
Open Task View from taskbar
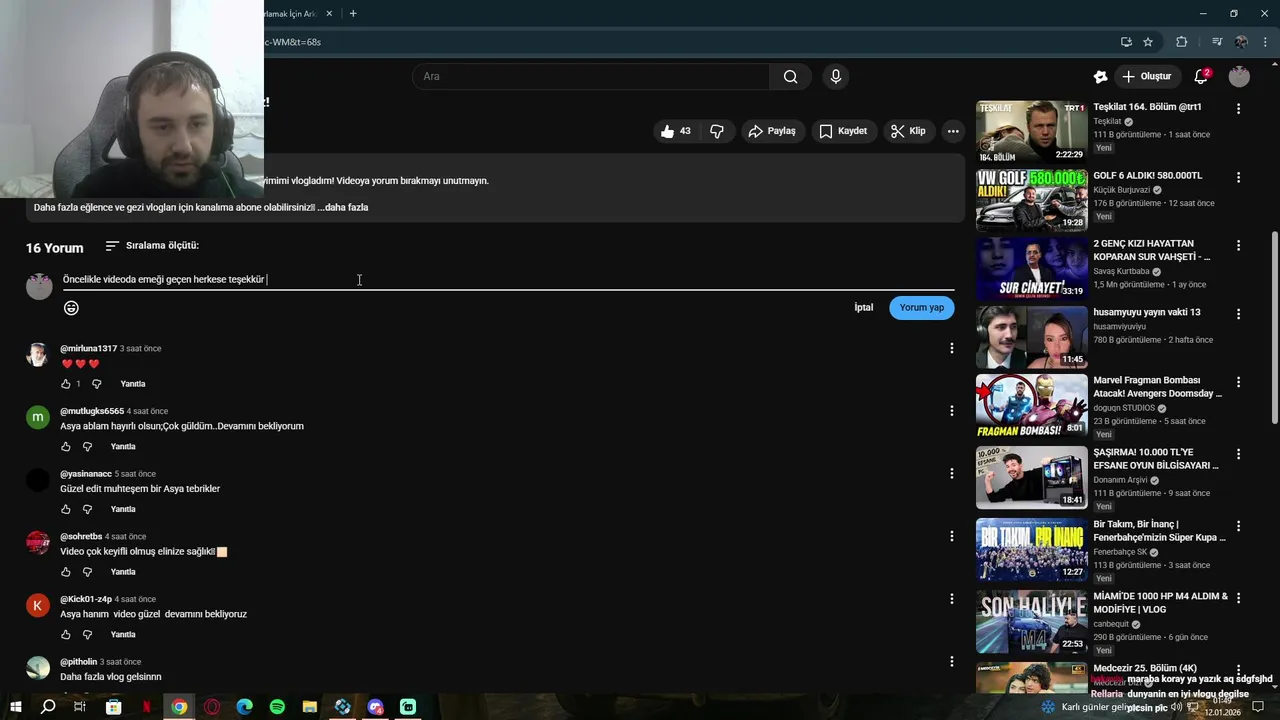pos(80,707)
